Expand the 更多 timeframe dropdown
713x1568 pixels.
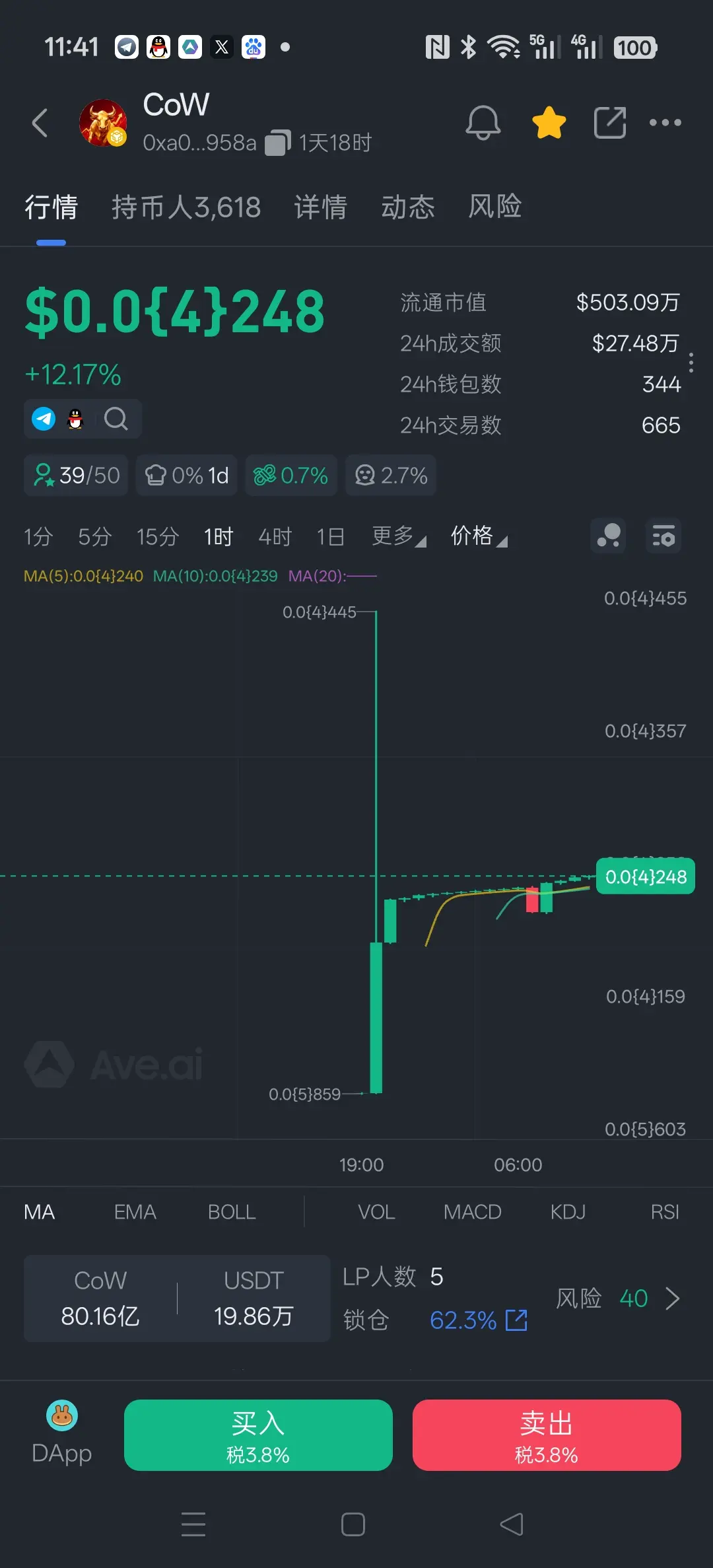tap(399, 536)
